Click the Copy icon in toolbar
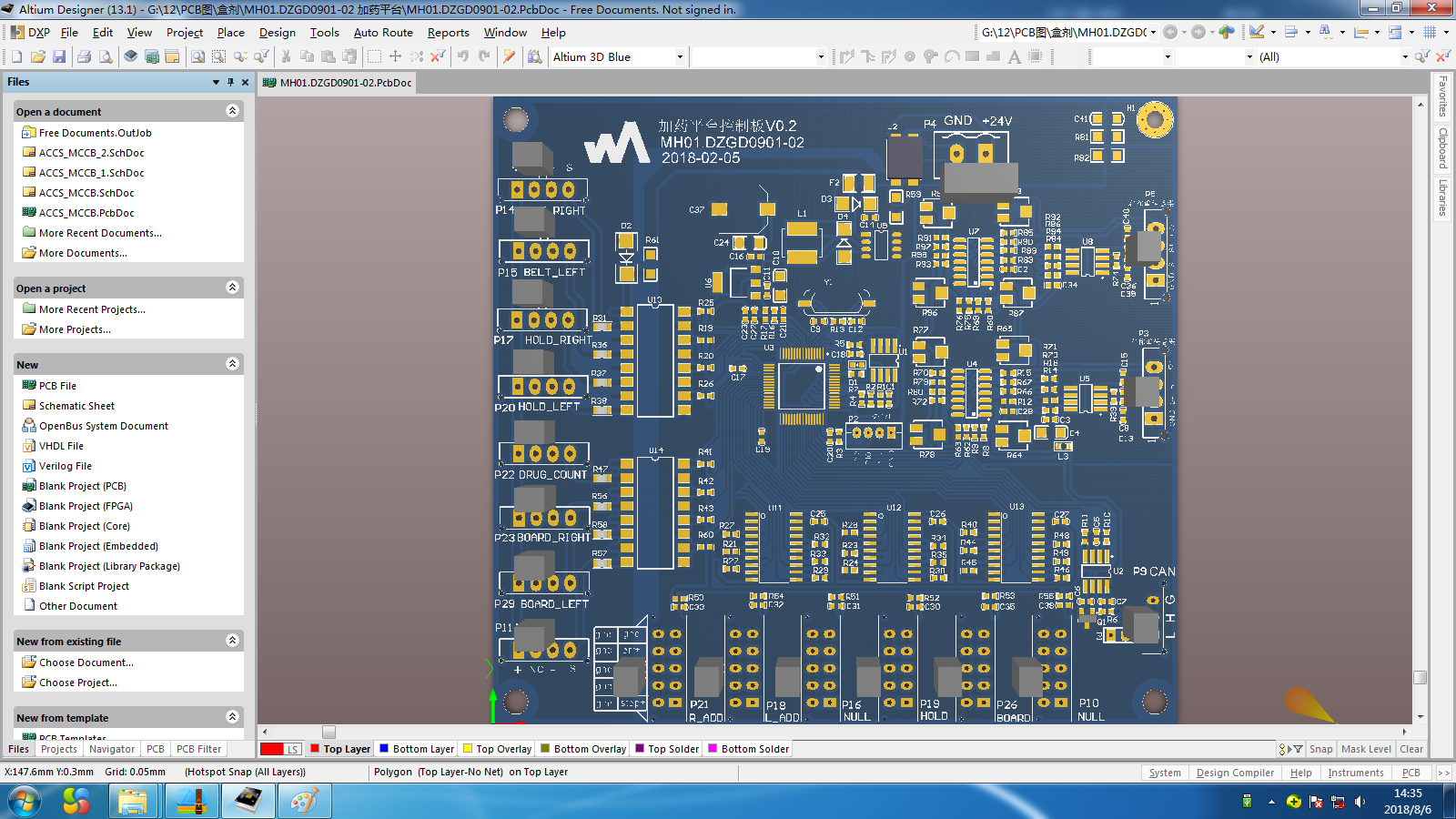 point(307,56)
